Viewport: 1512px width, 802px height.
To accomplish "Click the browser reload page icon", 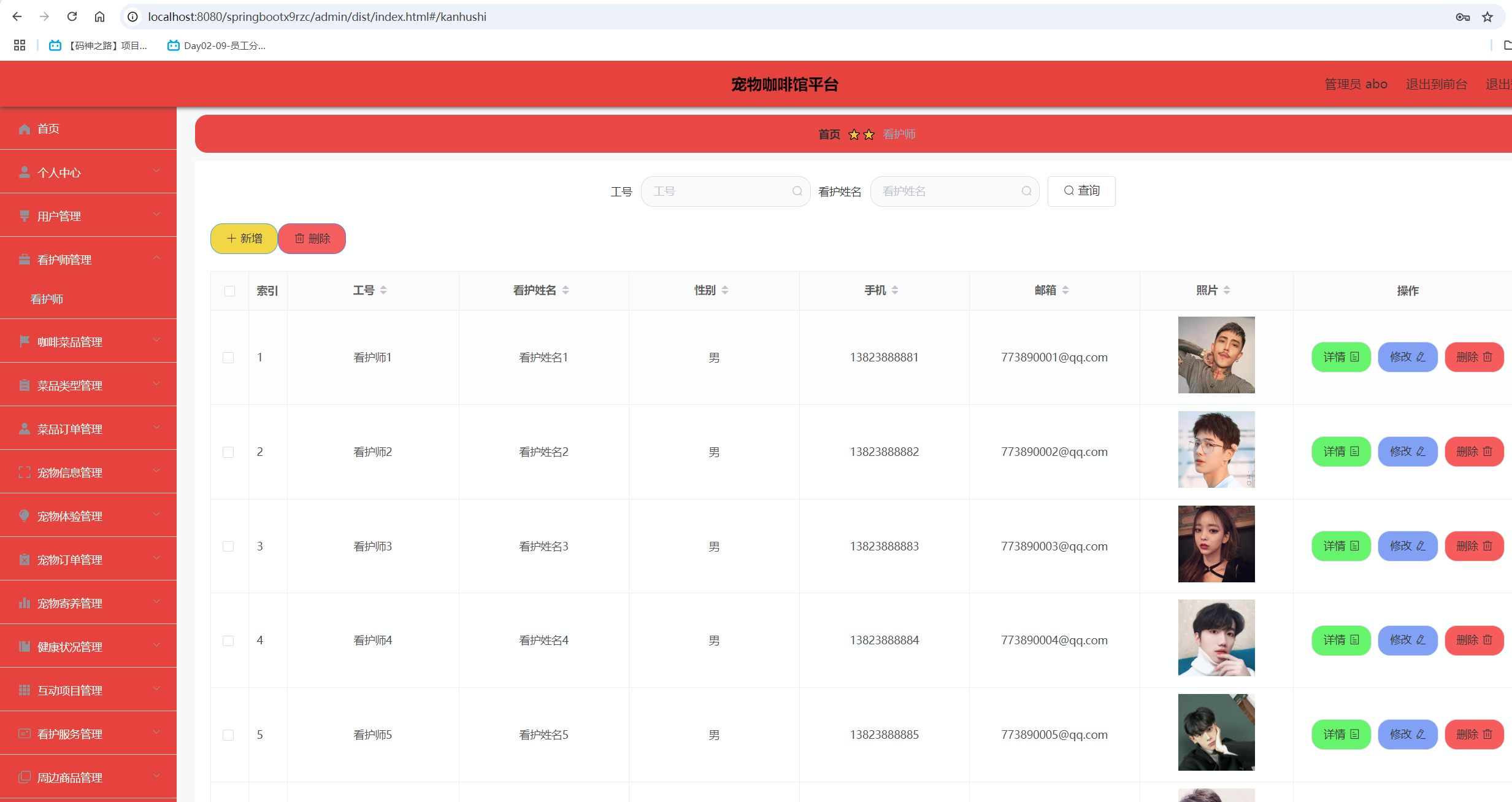I will [x=72, y=17].
